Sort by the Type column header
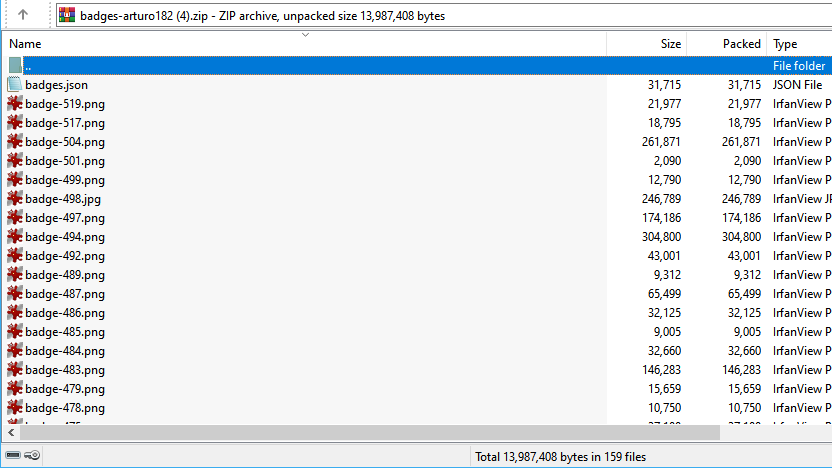The width and height of the screenshot is (832, 468). pyautogui.click(x=785, y=44)
